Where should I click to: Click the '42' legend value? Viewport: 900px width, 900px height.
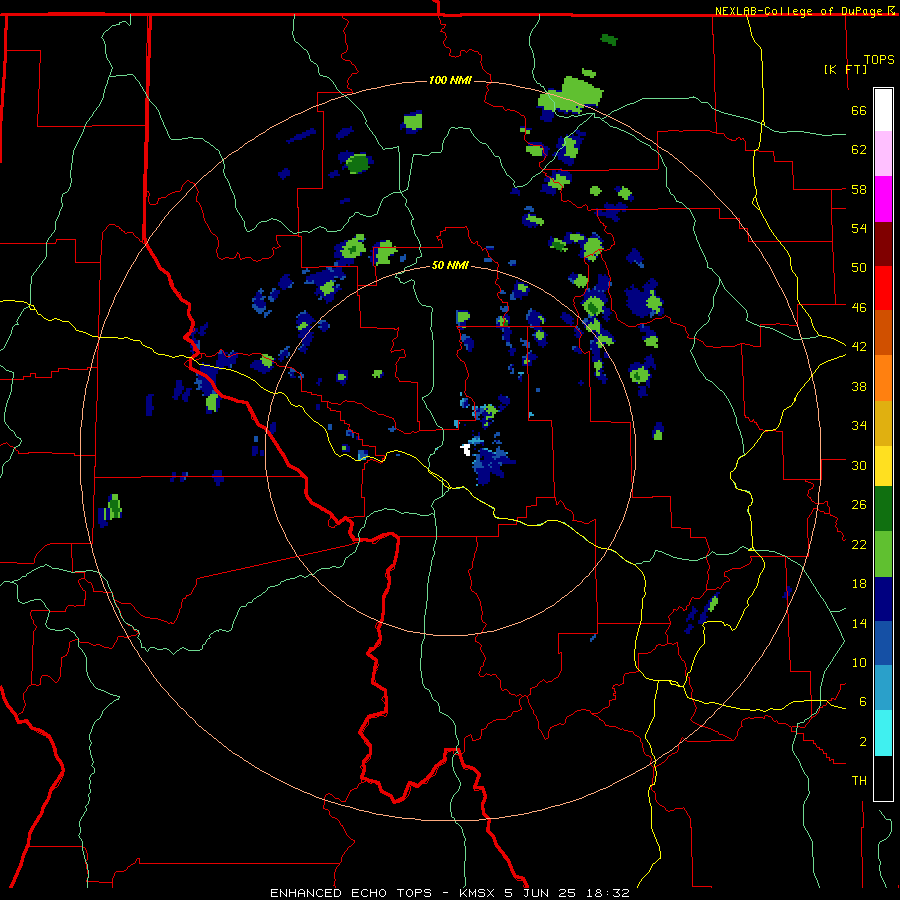[x=859, y=346]
